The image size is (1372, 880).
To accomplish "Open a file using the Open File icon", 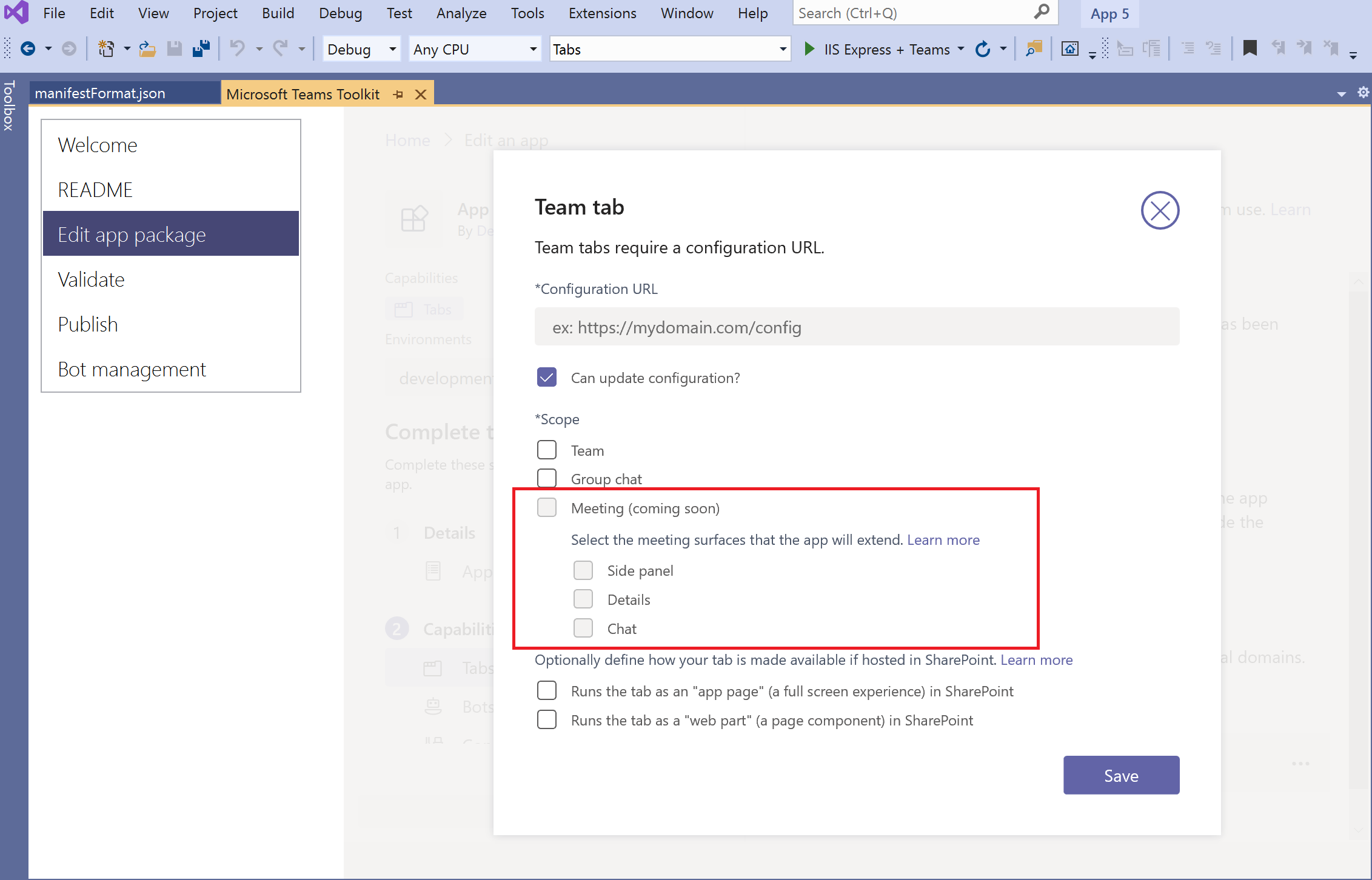I will pyautogui.click(x=147, y=48).
